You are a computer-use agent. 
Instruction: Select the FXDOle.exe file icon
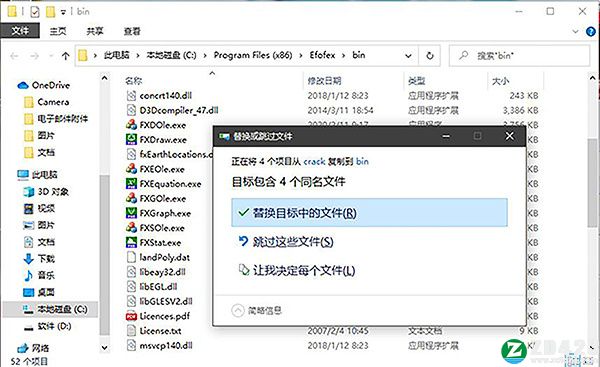[x=131, y=125]
